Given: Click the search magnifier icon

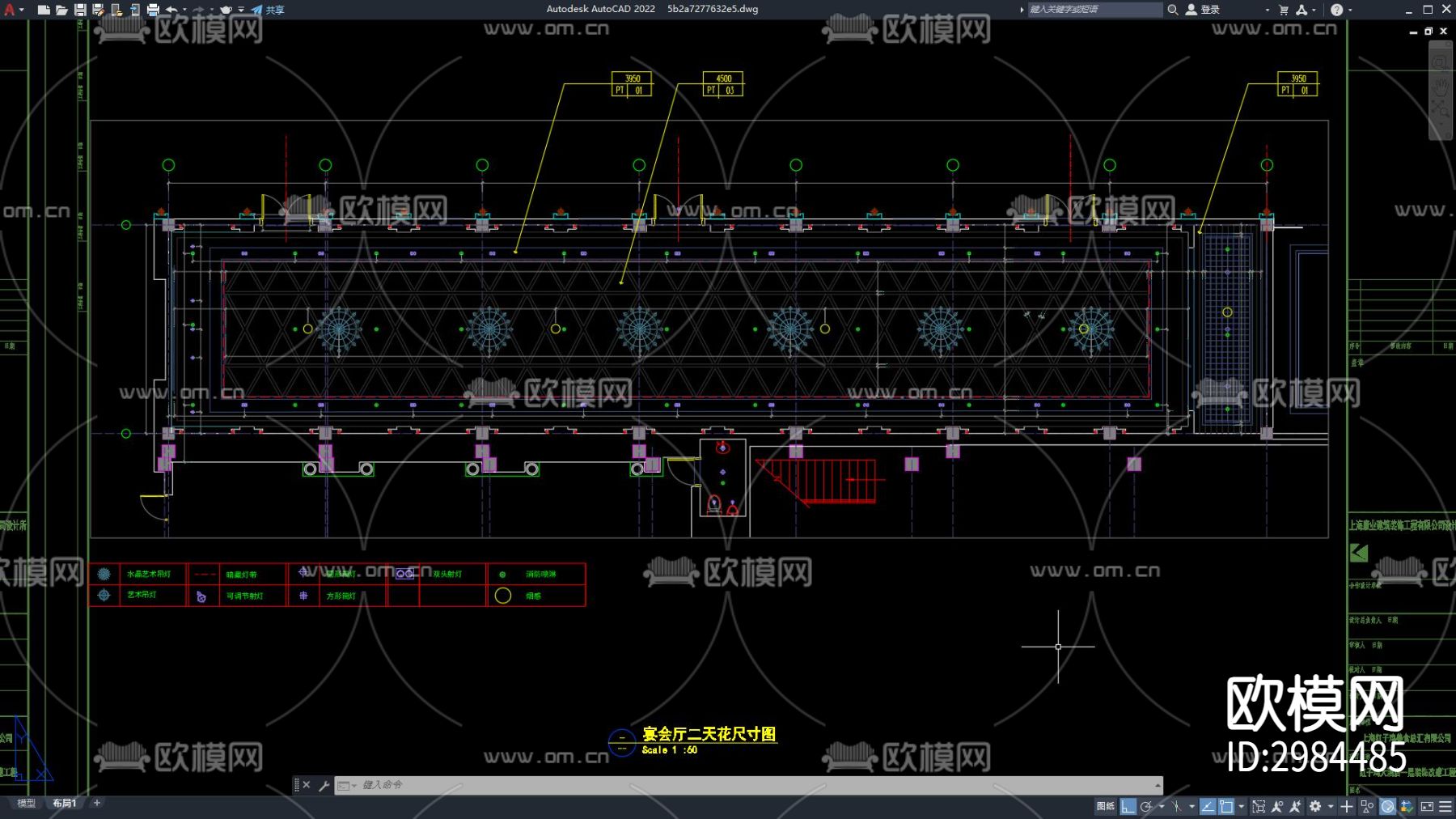Looking at the screenshot, I should [1172, 10].
